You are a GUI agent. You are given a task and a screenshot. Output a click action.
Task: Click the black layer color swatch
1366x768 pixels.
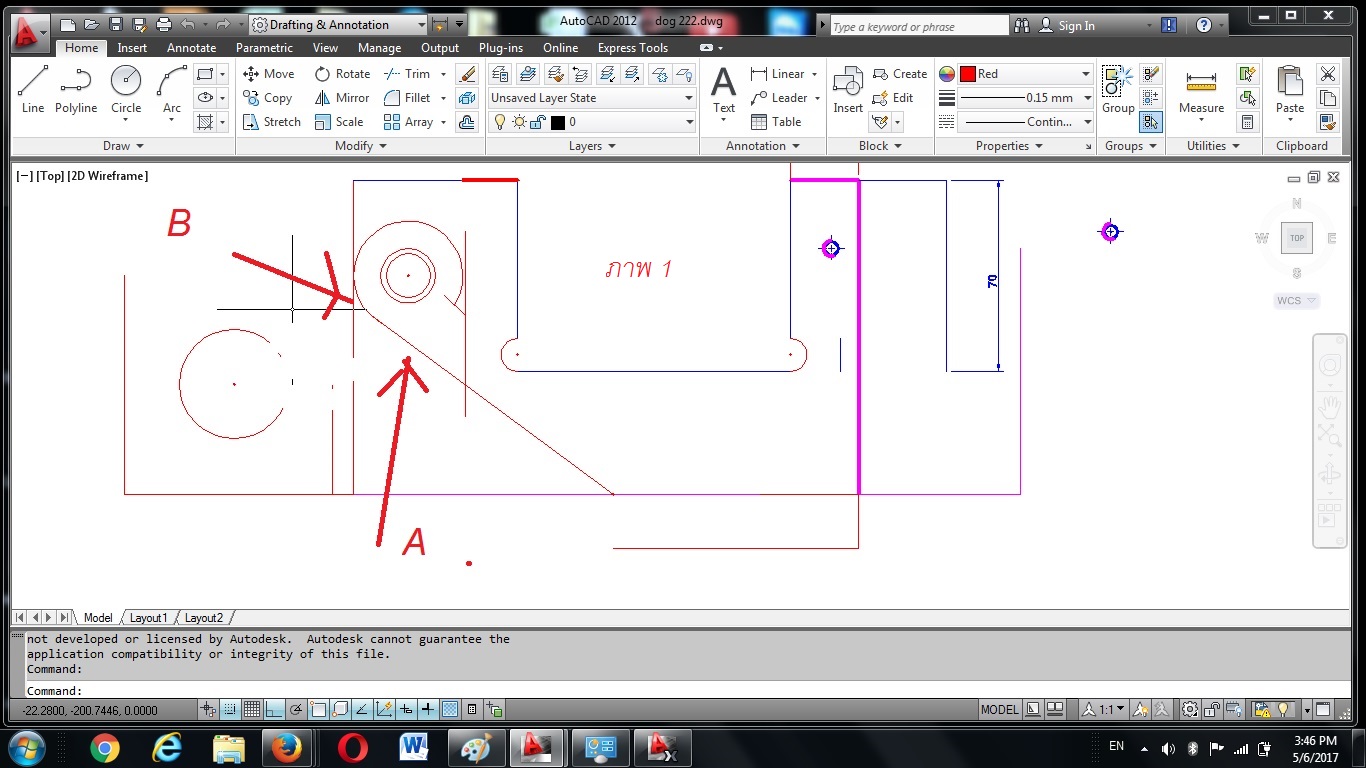[x=558, y=122]
